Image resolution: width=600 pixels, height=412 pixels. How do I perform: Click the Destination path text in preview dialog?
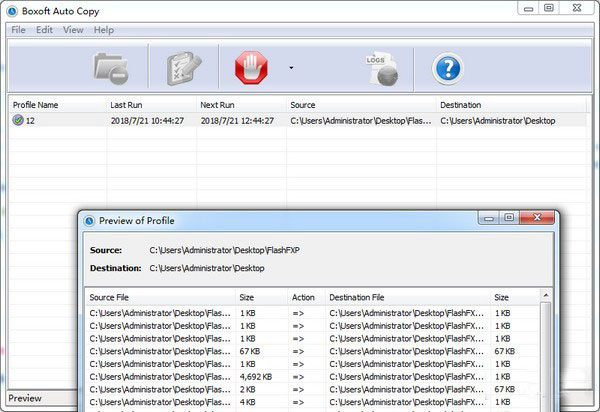pyautogui.click(x=207, y=268)
